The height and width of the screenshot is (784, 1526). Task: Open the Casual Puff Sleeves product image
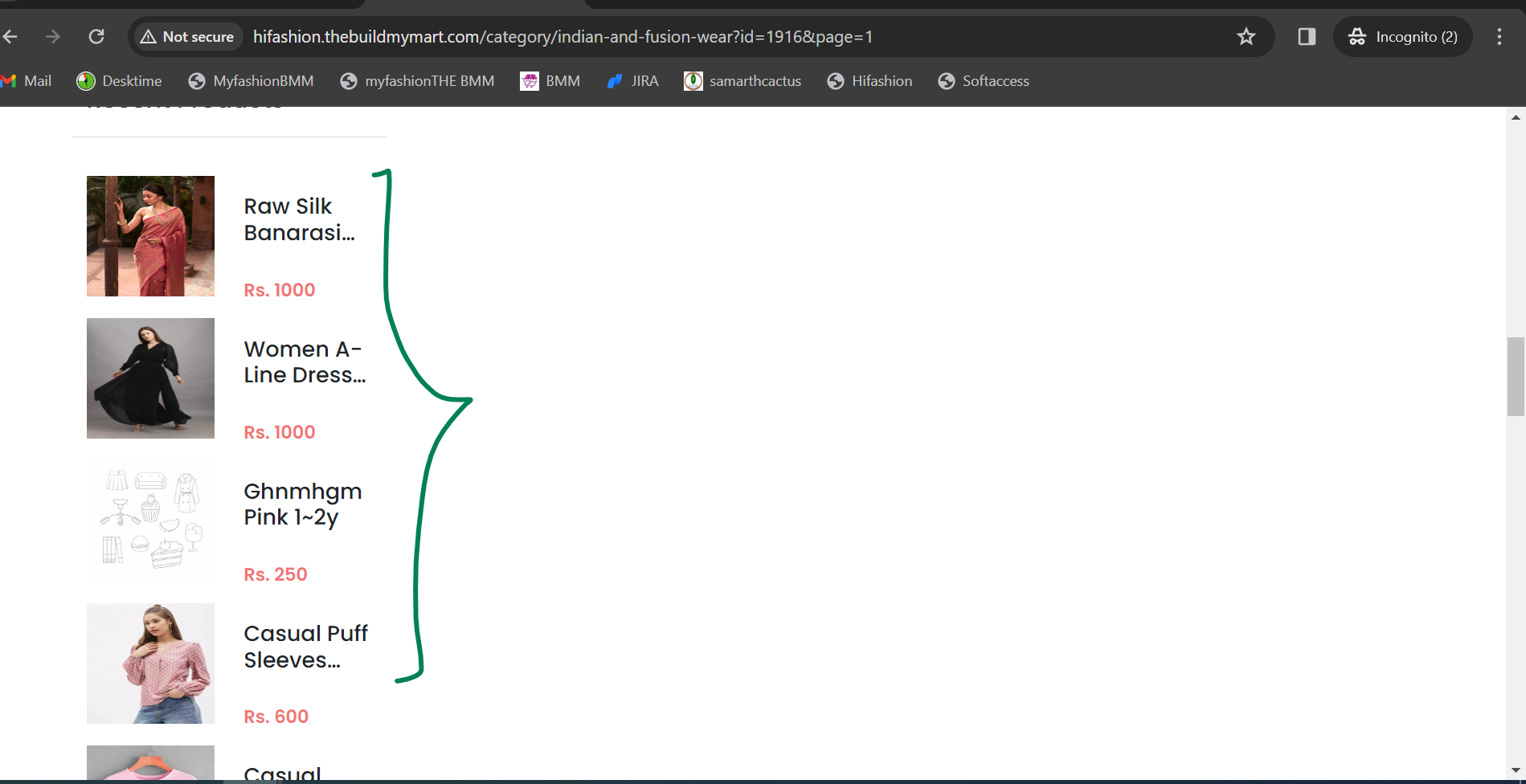click(150, 664)
